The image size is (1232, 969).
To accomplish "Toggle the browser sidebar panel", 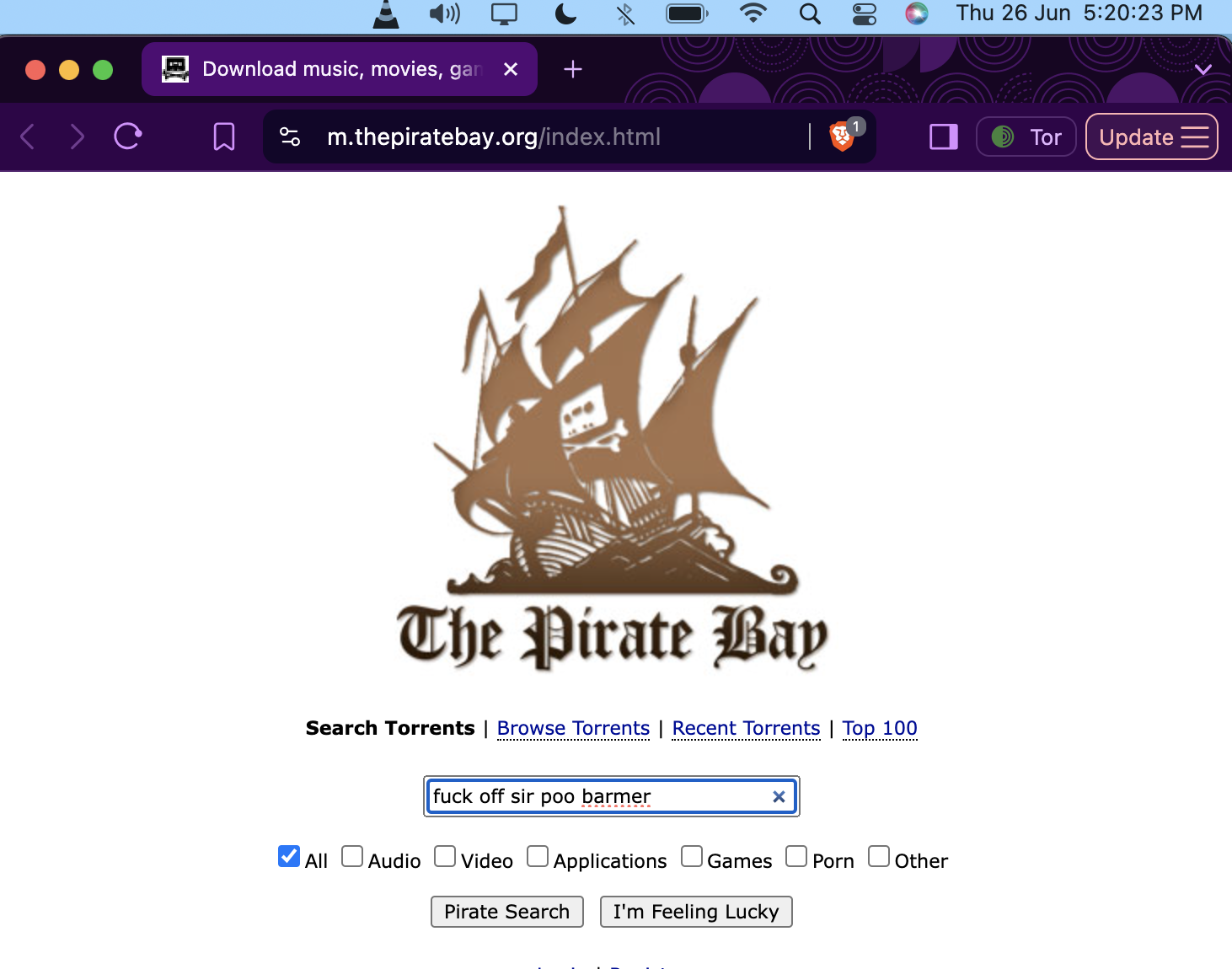I will click(943, 137).
